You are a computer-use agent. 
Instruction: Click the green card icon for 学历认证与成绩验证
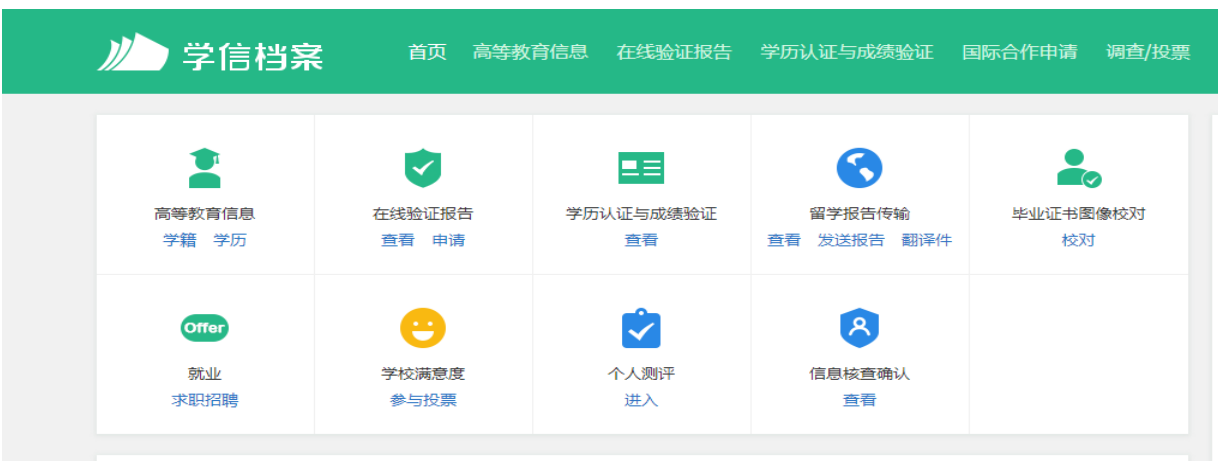[641, 168]
